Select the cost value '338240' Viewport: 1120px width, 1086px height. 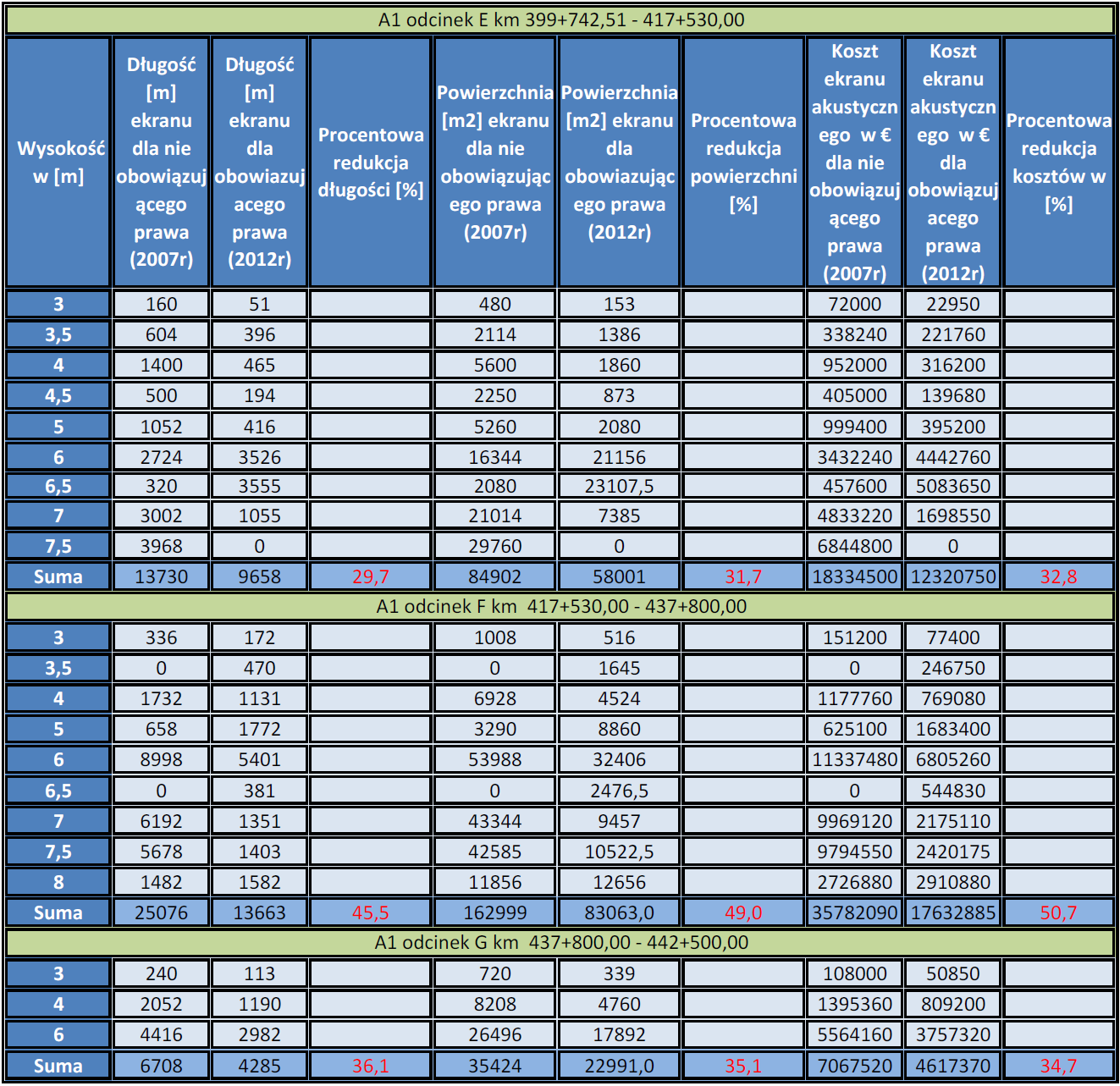(854, 334)
